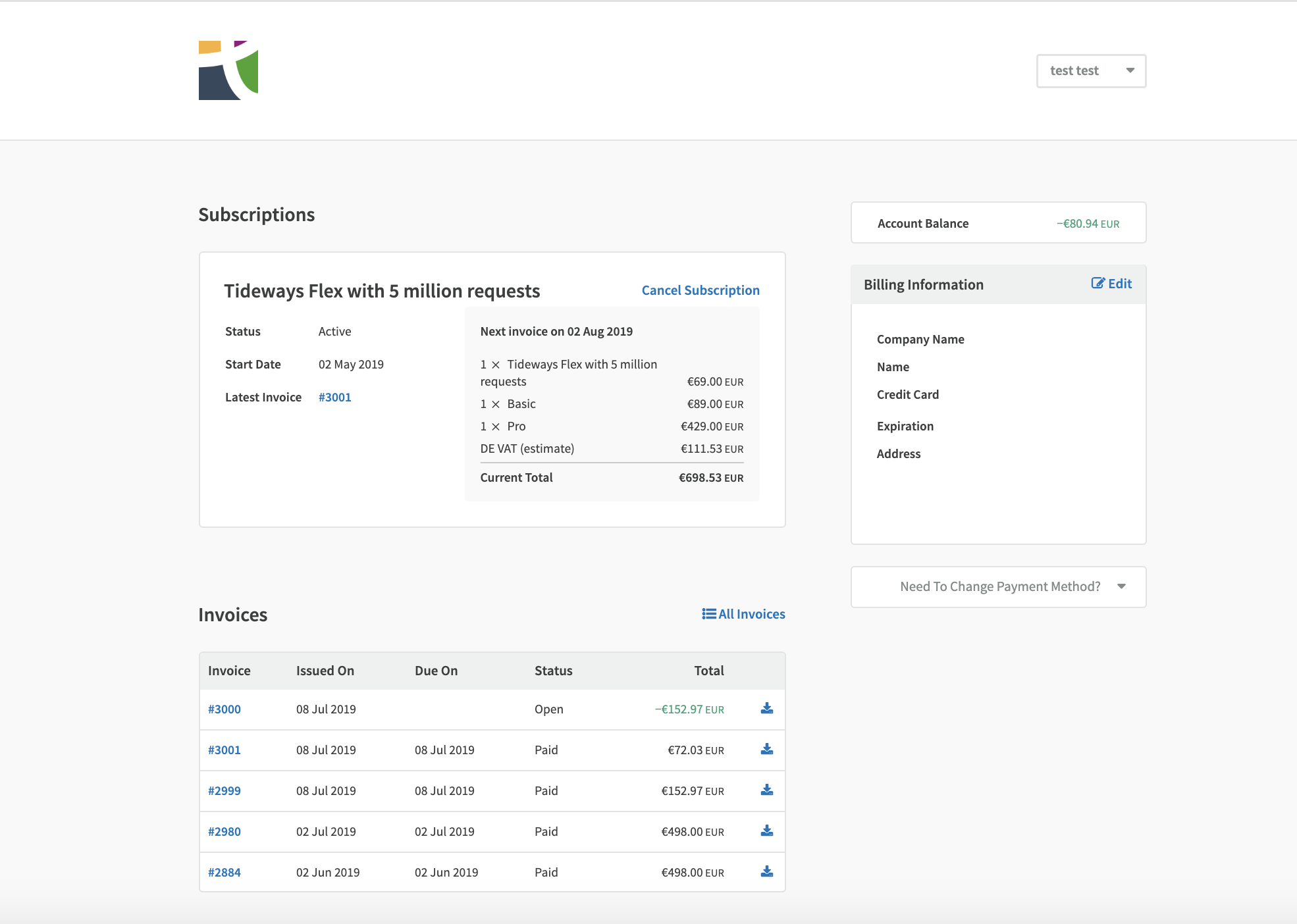Download invoice #3000

767,708
